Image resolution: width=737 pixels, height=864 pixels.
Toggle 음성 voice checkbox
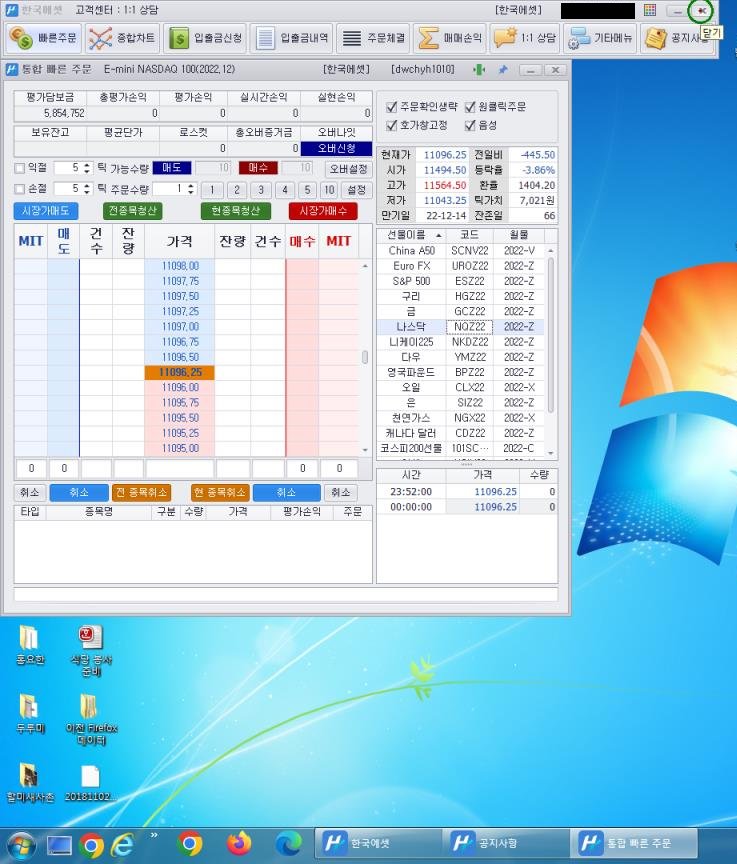tap(470, 126)
